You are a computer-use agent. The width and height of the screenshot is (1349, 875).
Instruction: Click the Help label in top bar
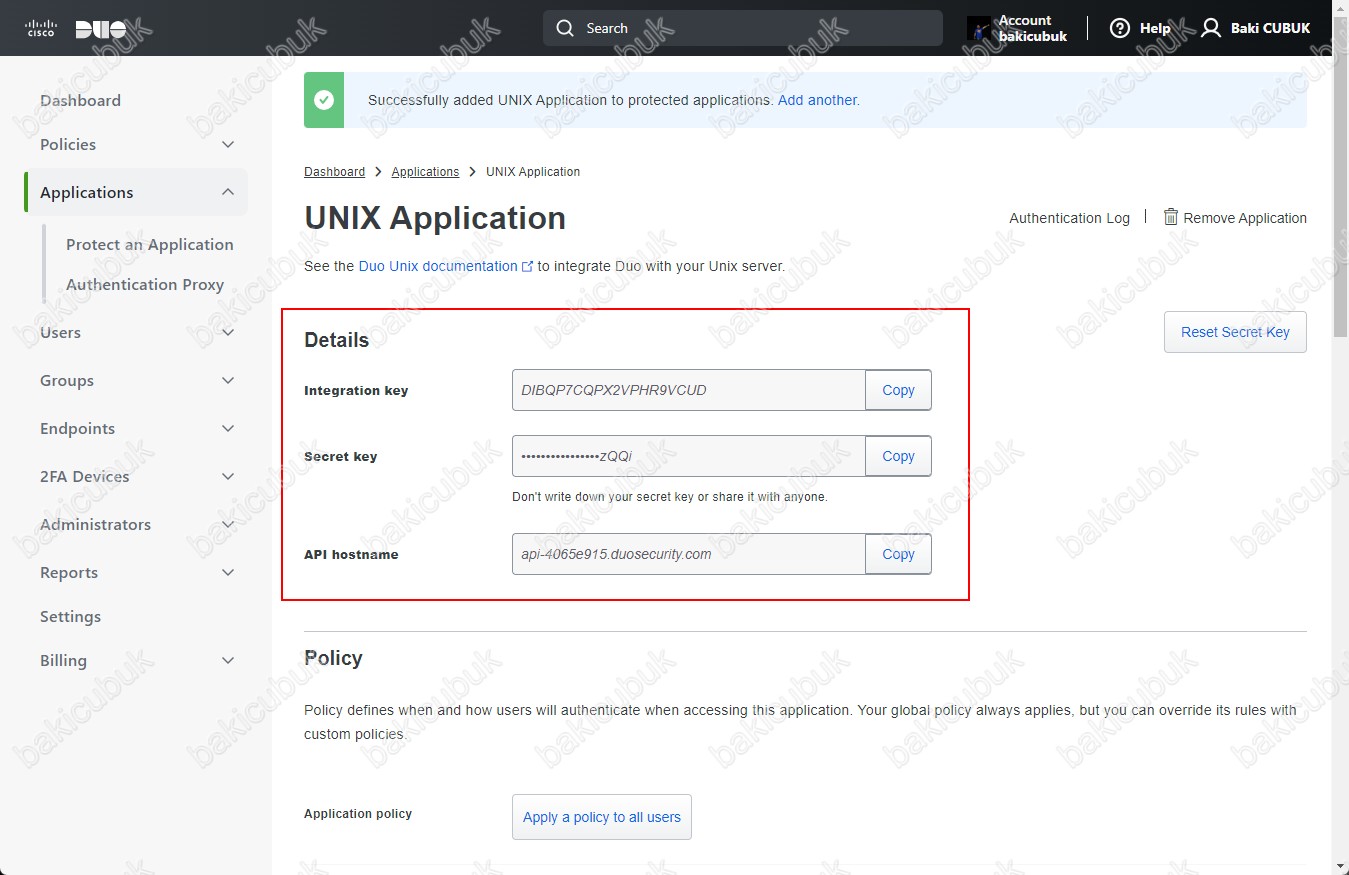pos(1155,28)
